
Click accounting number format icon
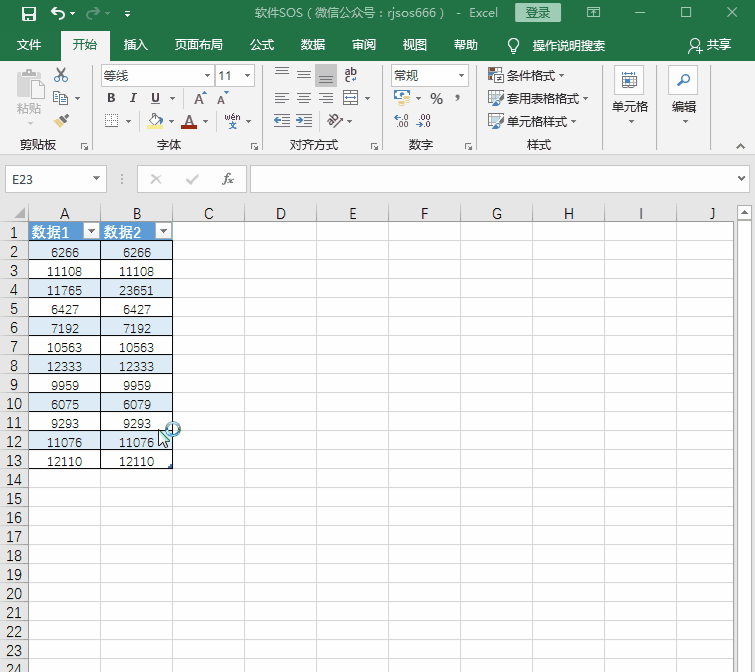tap(402, 98)
